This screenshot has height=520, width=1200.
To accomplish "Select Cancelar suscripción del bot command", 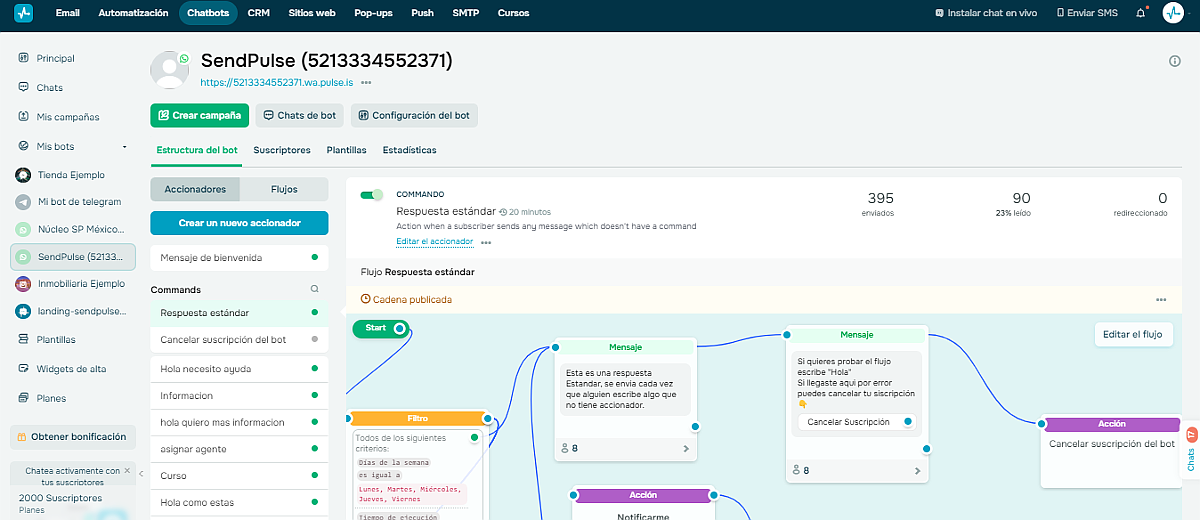I will pos(223,340).
